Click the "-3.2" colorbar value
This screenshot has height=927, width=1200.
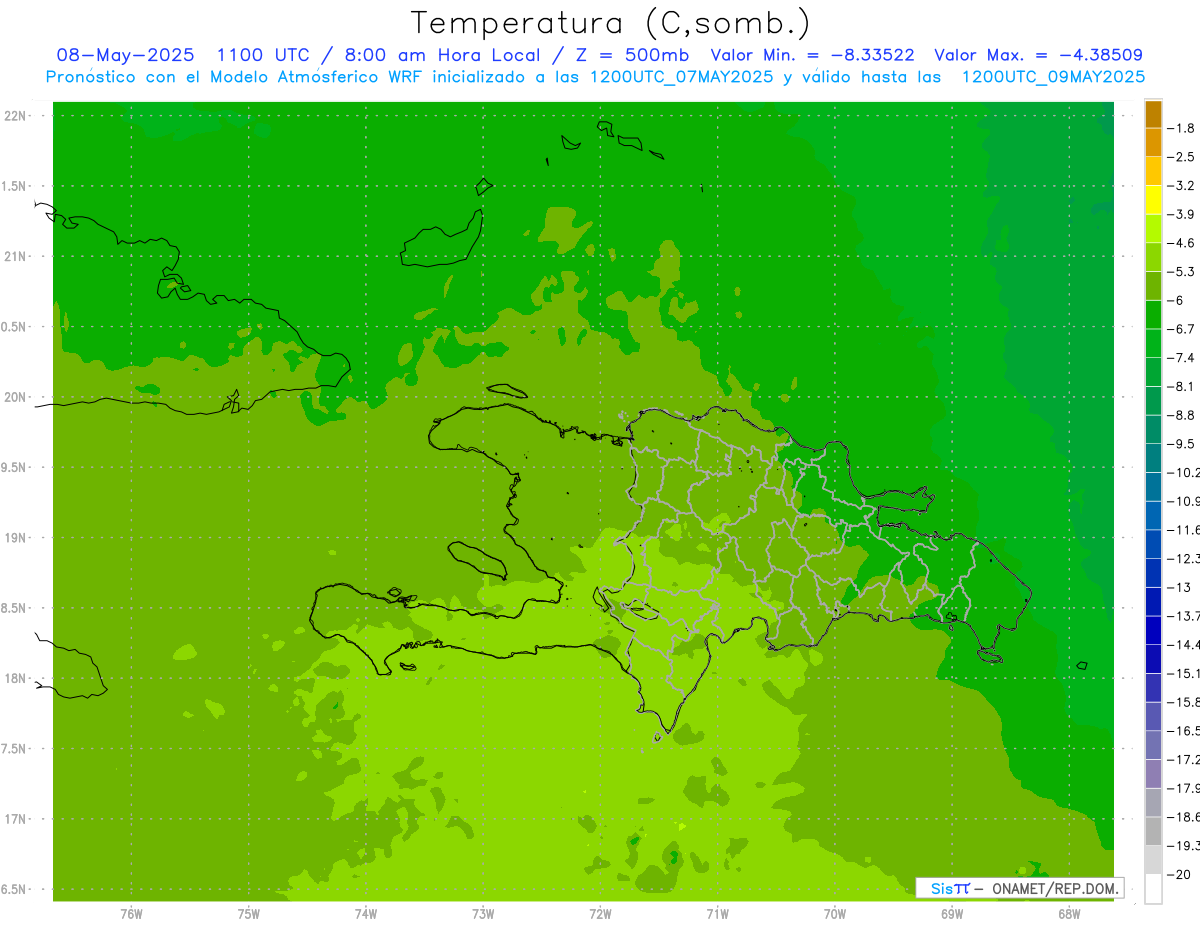point(1181,186)
